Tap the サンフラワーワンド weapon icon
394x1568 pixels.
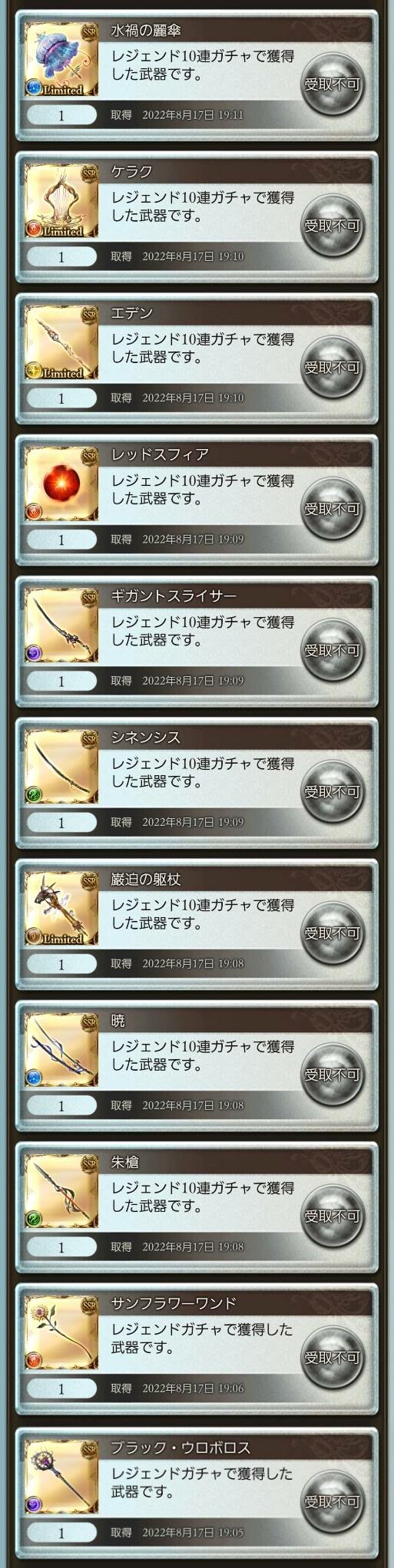[x=61, y=1333]
